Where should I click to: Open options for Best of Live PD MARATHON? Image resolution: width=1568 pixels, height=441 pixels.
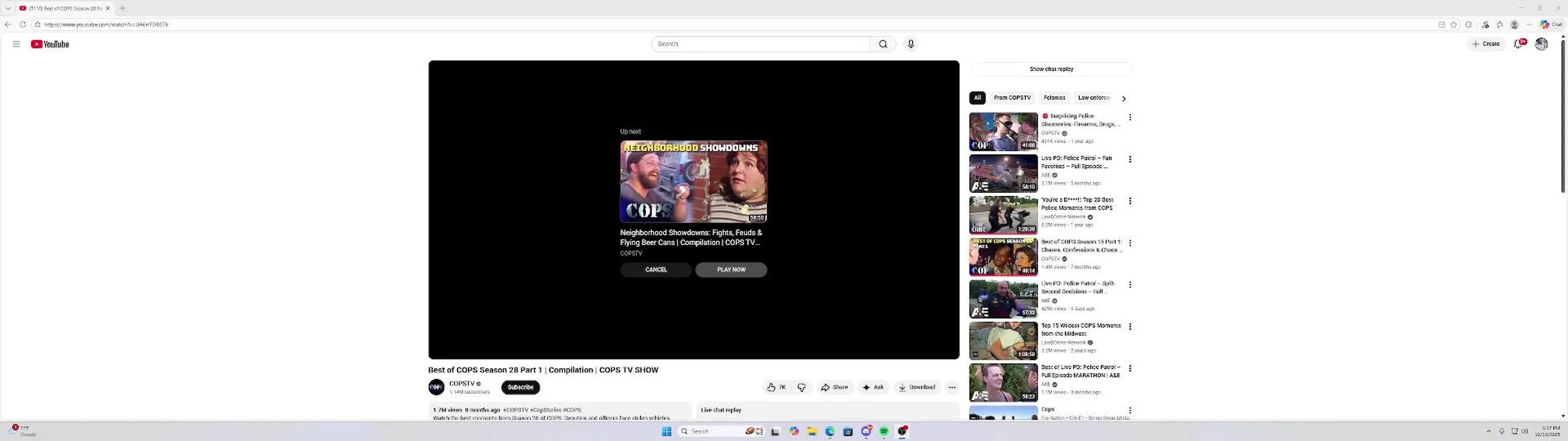(1130, 369)
